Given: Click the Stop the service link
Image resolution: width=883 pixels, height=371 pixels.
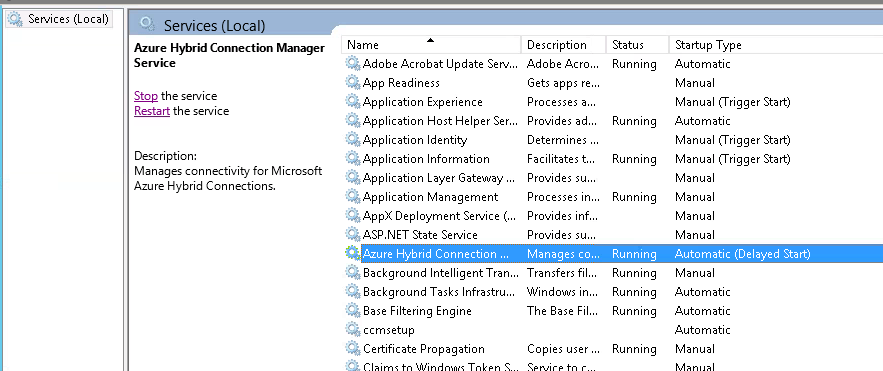Looking at the screenshot, I should click(146, 96).
